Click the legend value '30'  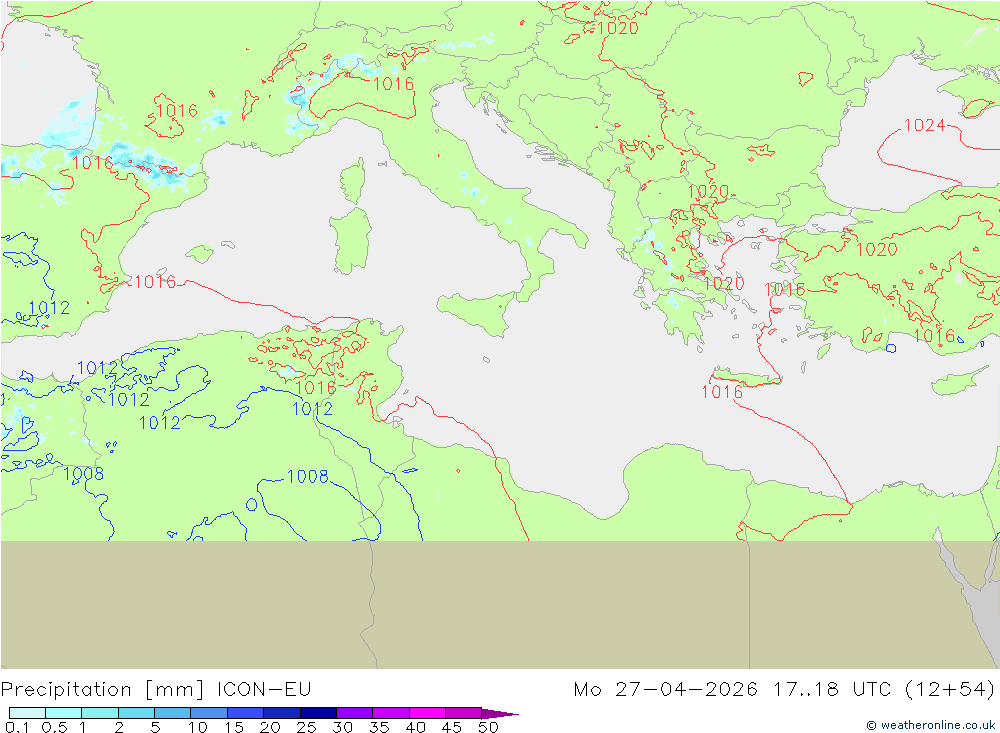342,727
